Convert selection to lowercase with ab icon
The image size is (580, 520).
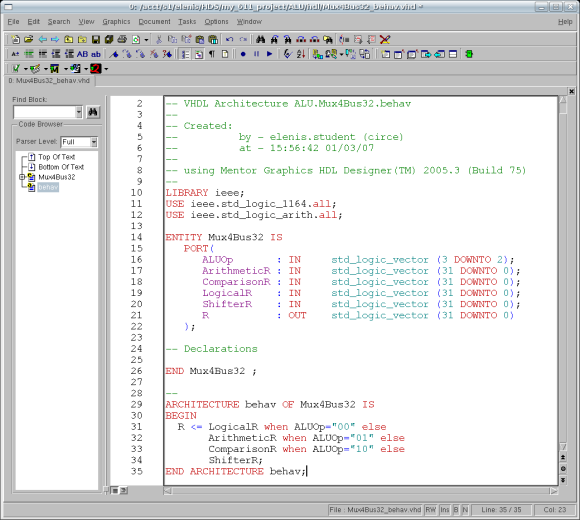[96, 54]
